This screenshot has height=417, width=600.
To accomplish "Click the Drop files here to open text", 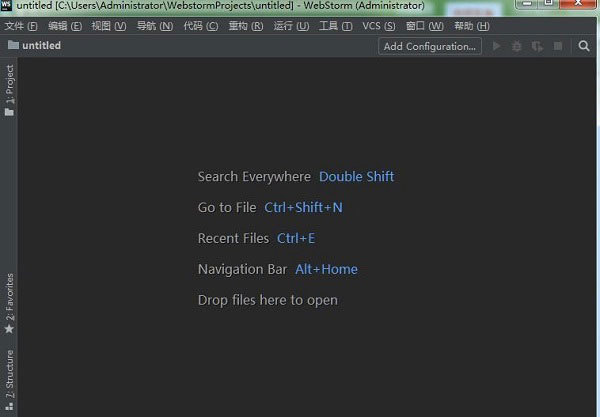I will (x=268, y=300).
